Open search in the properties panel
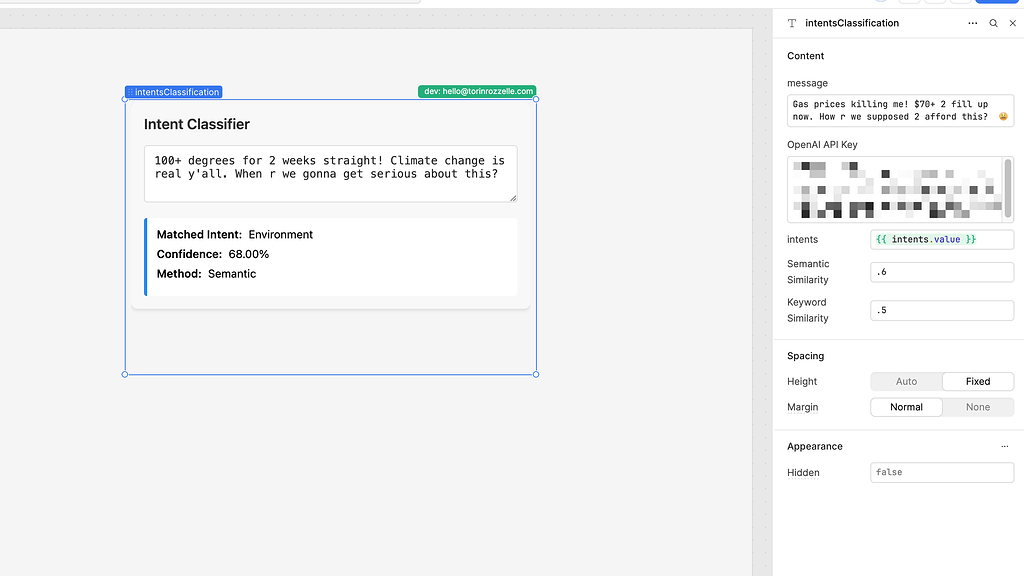 click(x=993, y=22)
